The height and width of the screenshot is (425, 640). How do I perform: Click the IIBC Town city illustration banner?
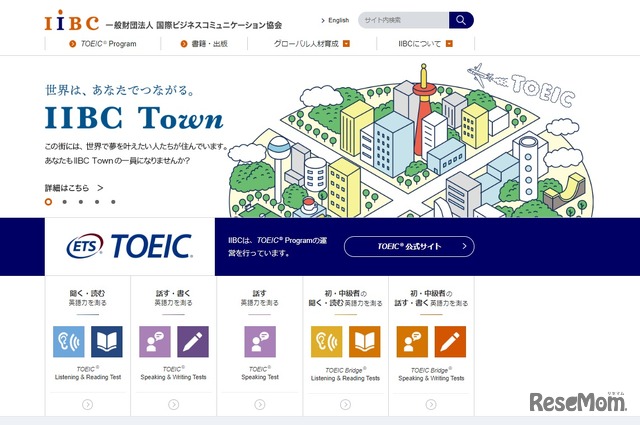410,141
